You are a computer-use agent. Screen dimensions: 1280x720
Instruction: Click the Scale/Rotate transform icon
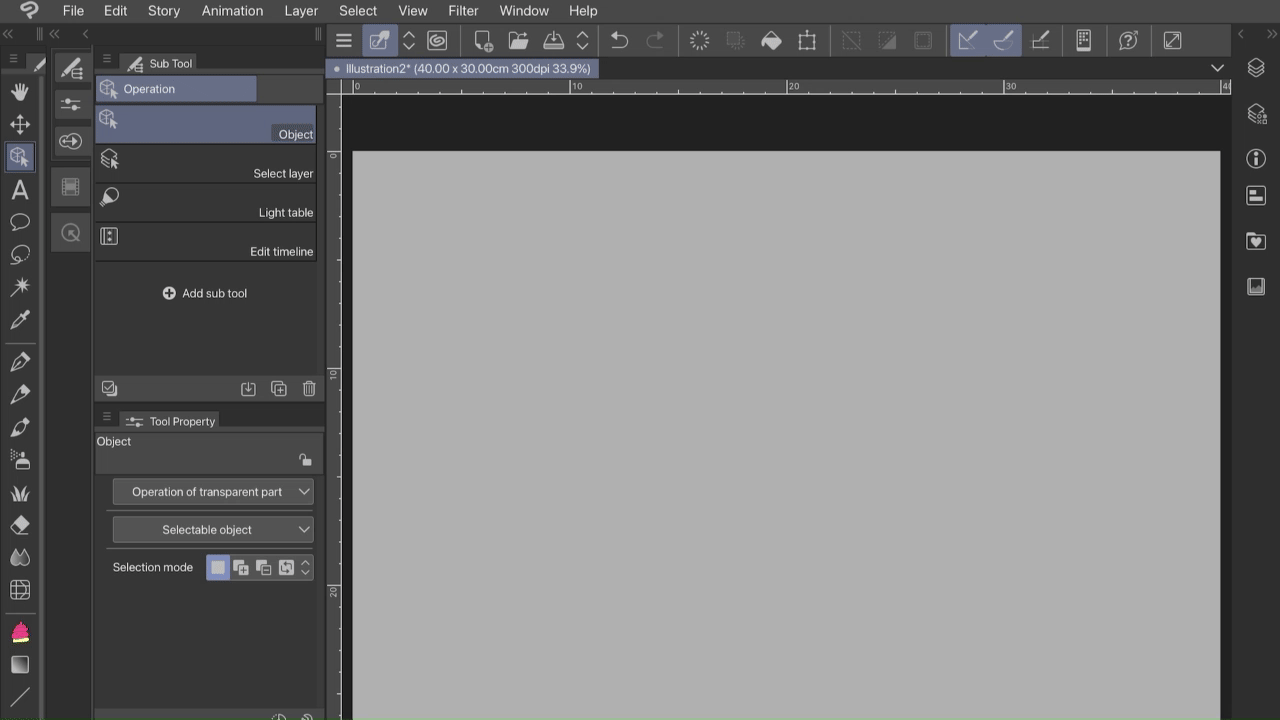(x=807, y=41)
